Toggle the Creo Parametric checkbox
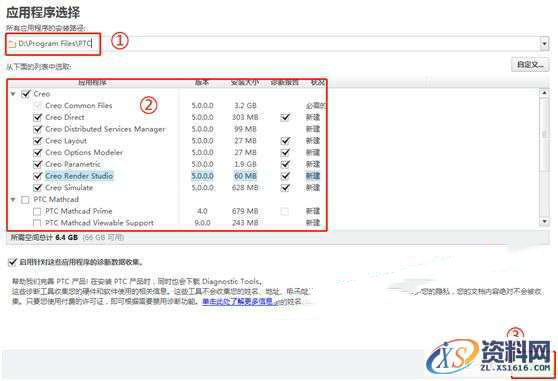Screen dimensions: 558x381 37,164
